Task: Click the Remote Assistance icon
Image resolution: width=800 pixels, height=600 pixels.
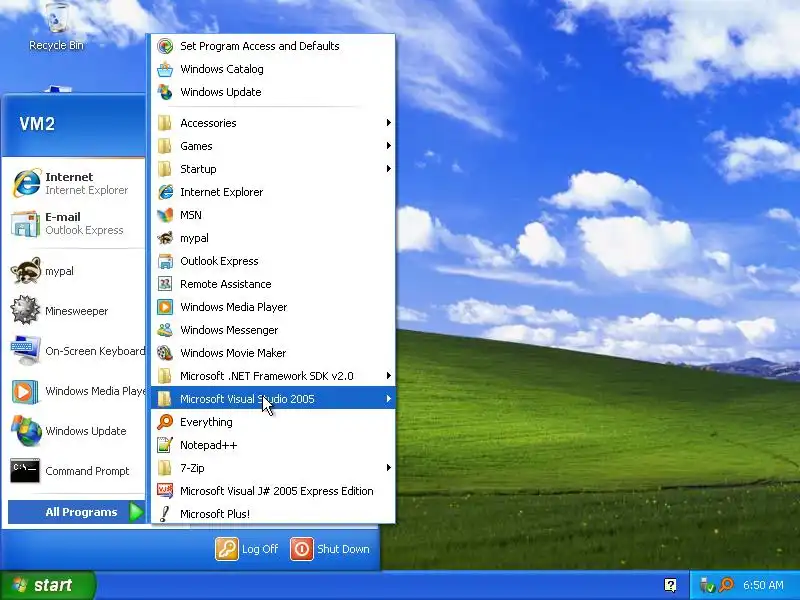Action: (x=165, y=284)
